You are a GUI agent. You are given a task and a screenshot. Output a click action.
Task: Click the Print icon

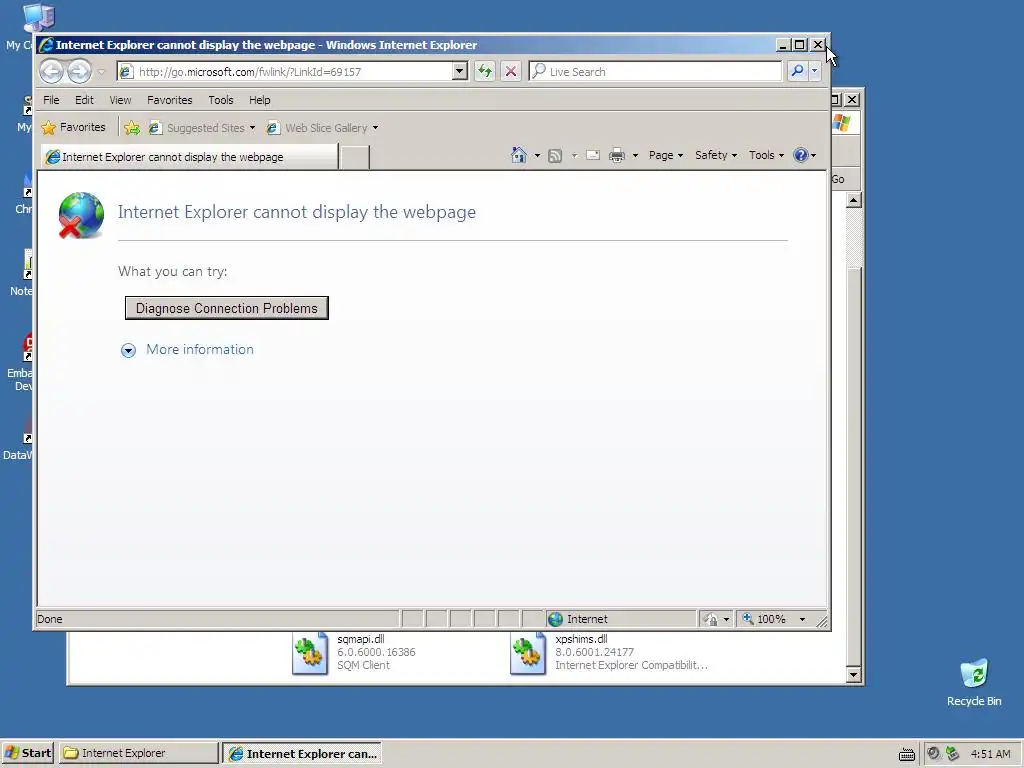[617, 155]
